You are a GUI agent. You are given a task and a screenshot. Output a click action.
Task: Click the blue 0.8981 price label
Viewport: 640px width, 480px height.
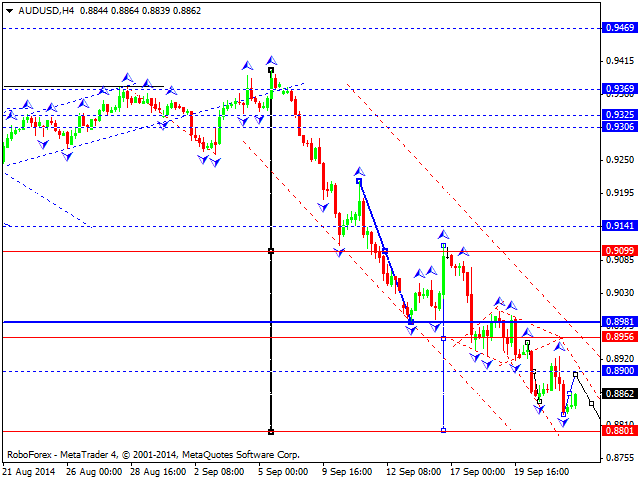pyautogui.click(x=620, y=322)
